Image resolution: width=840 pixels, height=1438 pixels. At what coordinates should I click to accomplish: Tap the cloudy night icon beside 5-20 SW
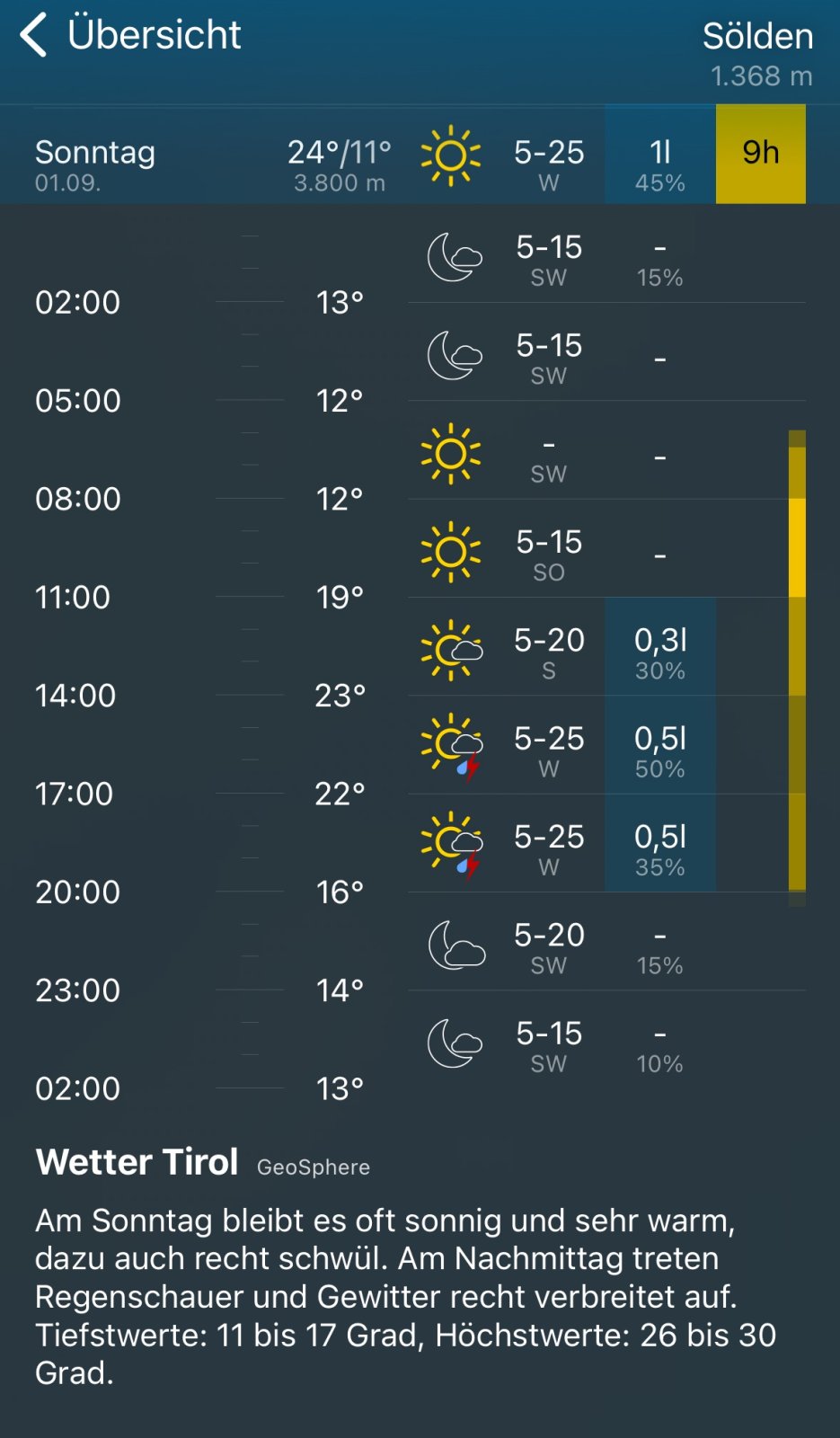tap(455, 945)
